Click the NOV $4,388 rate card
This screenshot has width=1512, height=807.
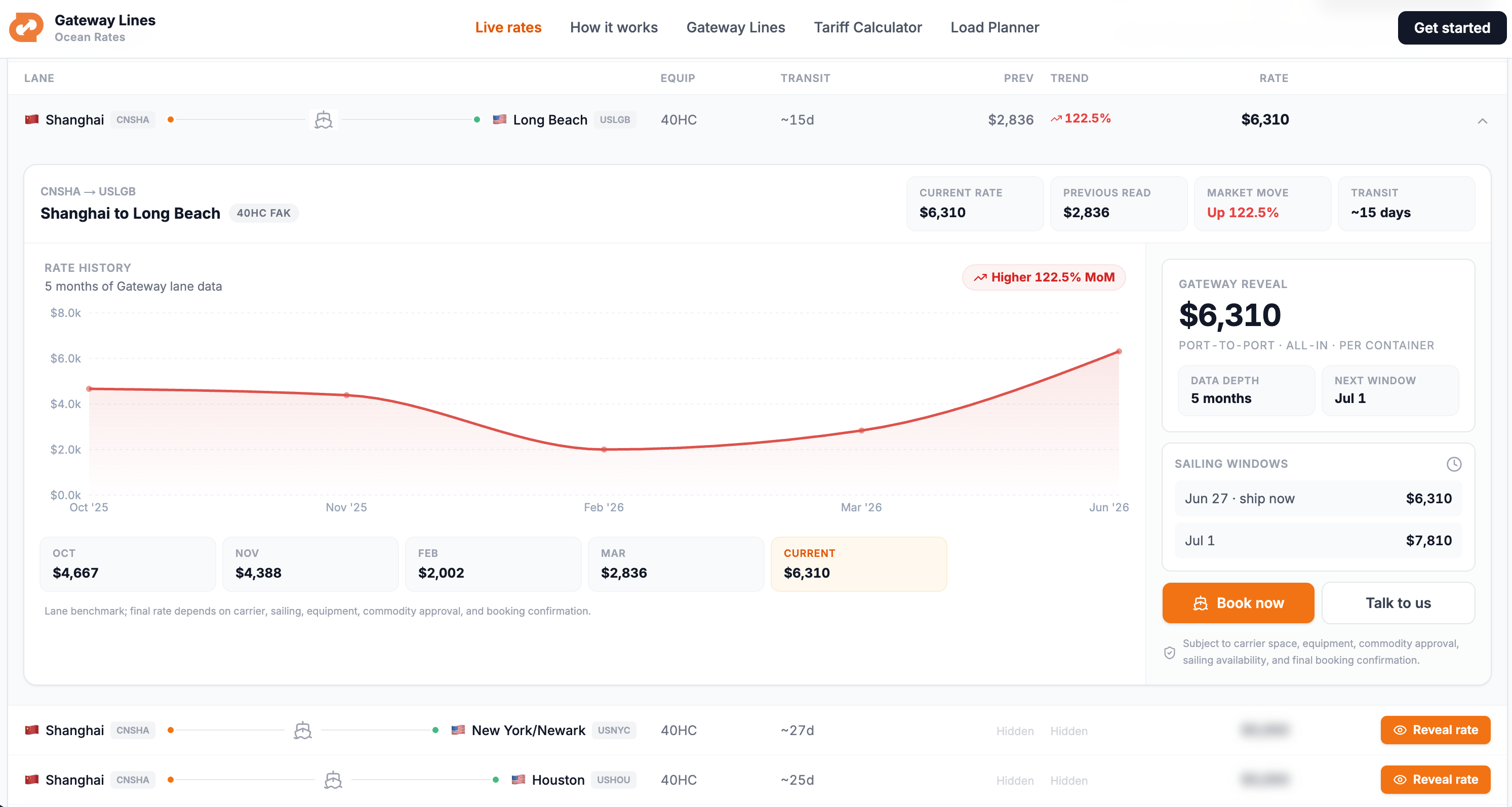point(310,564)
